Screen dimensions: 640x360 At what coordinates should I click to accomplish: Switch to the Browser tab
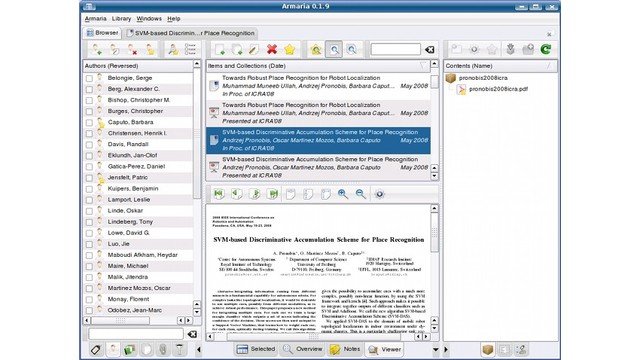tap(102, 33)
